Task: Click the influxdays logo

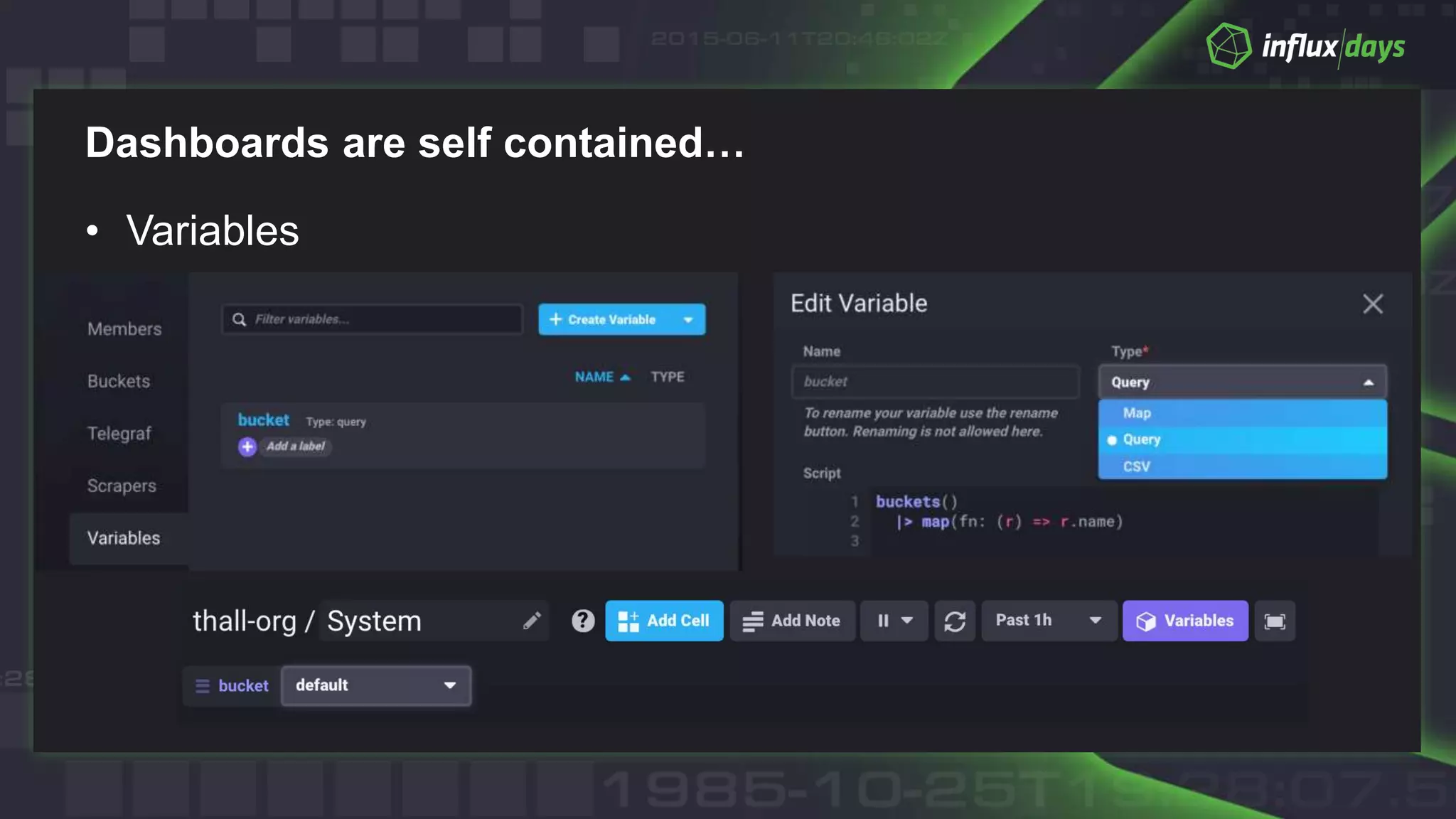Action: pos(1305,46)
